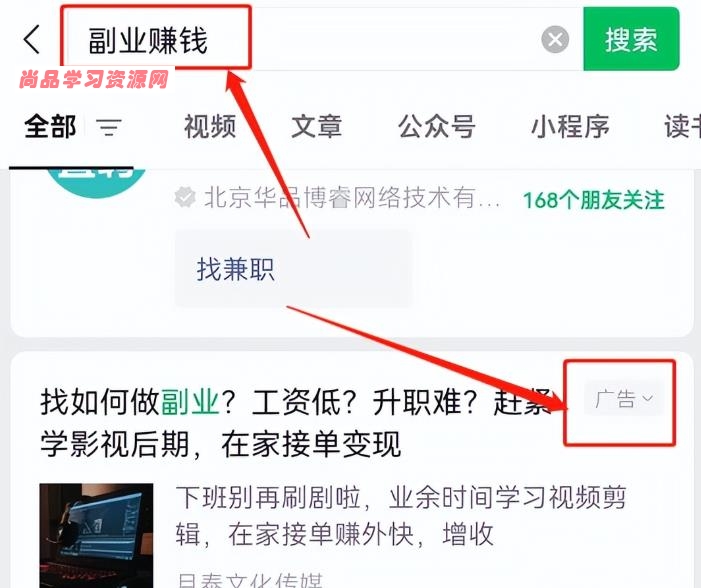The width and height of the screenshot is (701, 588).
Task: Click the 找兼职 button
Action: point(293,269)
